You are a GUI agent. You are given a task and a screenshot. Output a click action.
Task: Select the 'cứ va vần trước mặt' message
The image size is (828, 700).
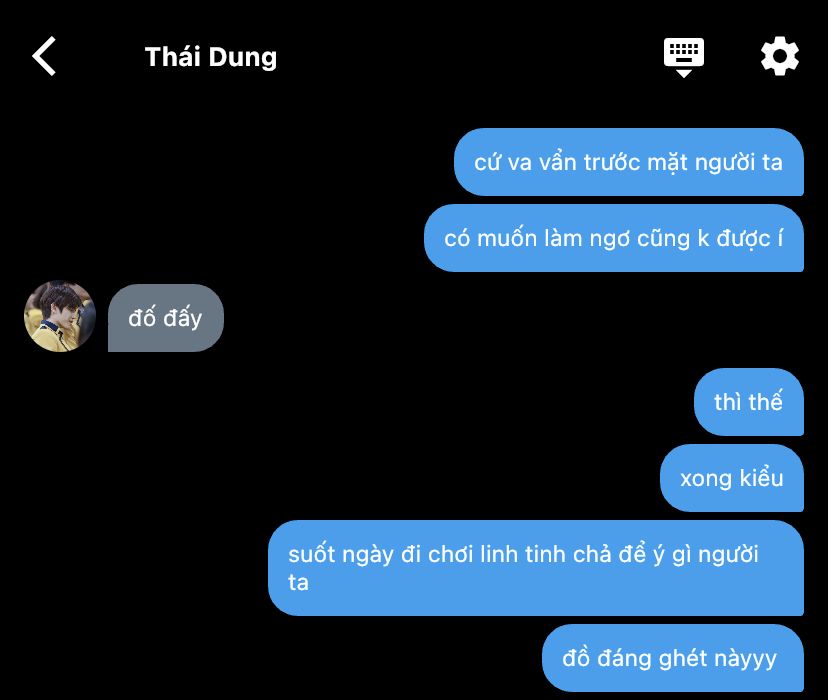pos(628,162)
